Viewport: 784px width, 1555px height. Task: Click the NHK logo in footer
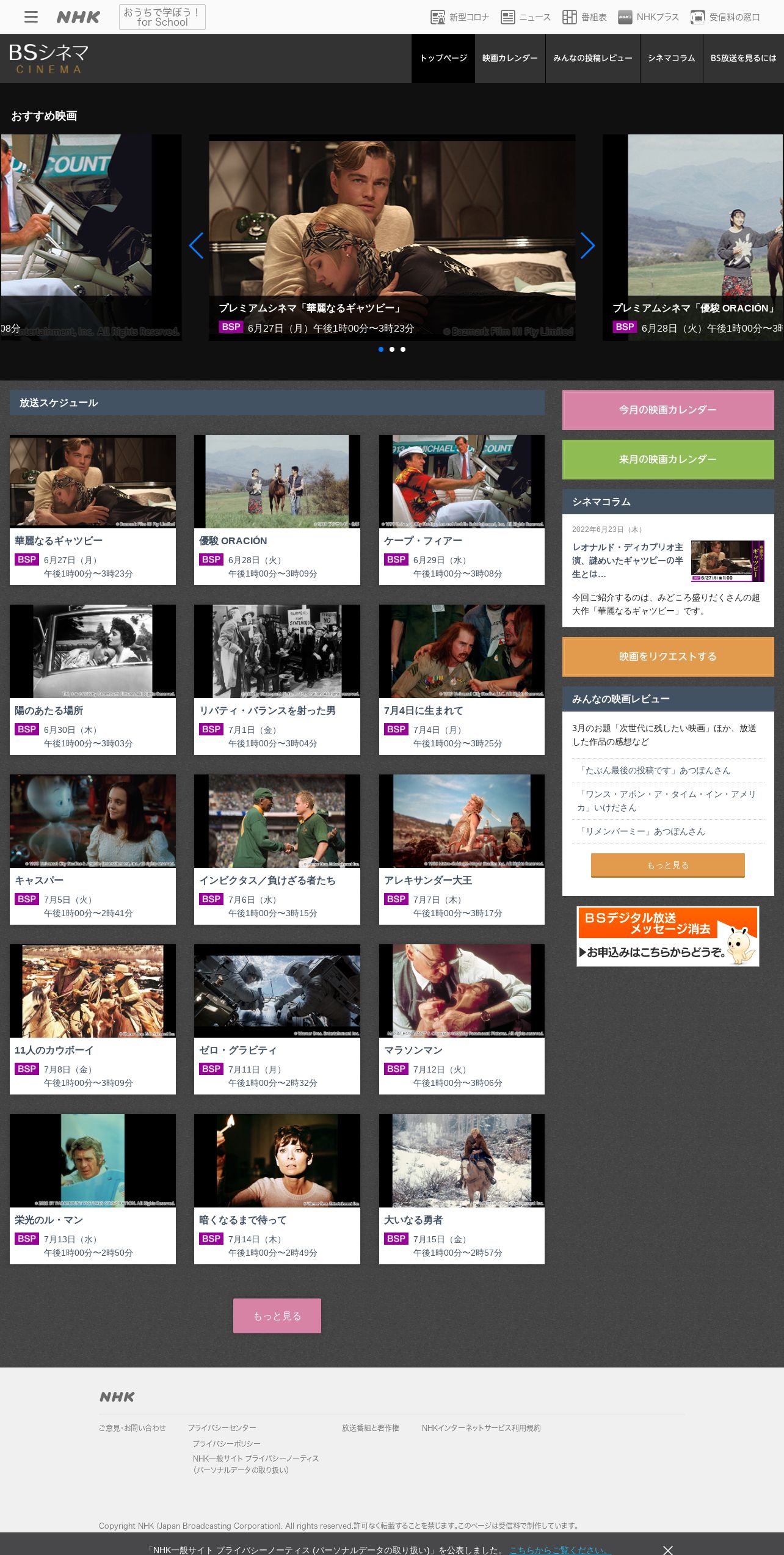tap(117, 1396)
